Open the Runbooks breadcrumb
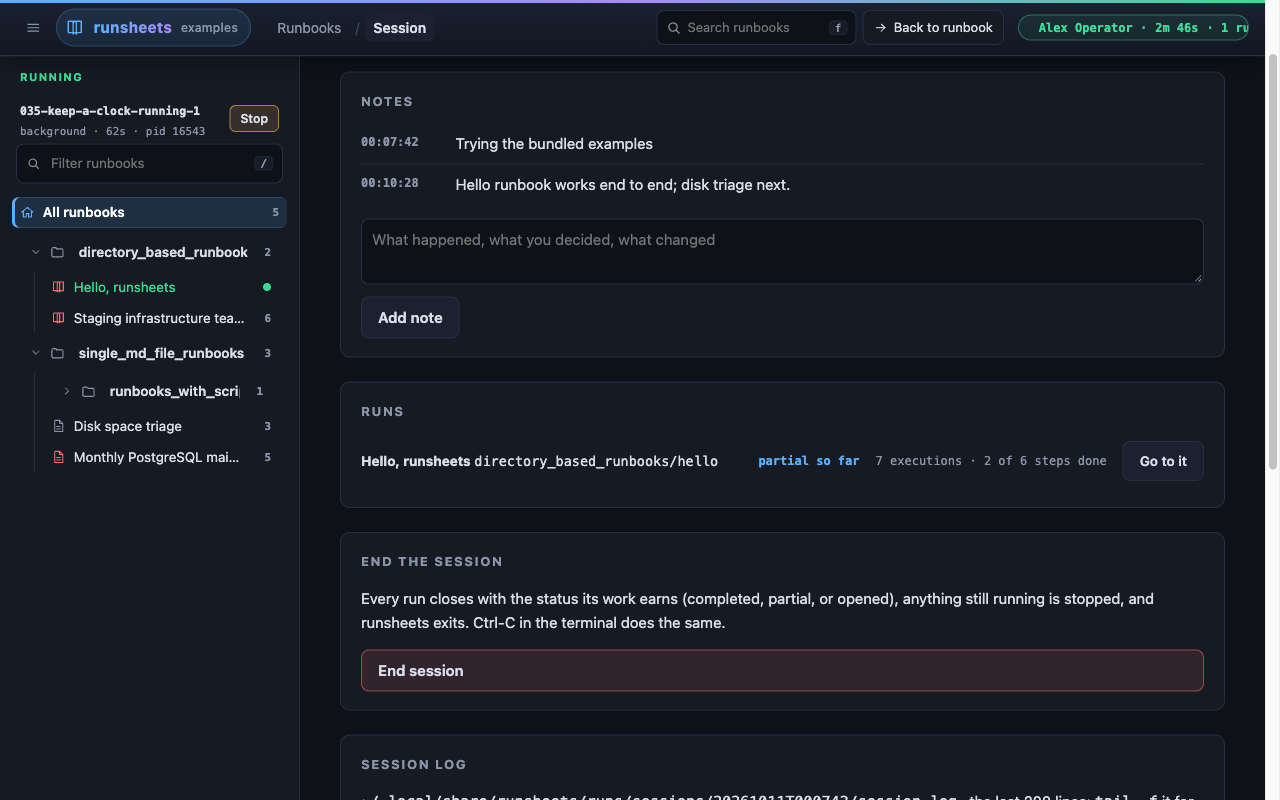The image size is (1280, 800). (x=309, y=28)
